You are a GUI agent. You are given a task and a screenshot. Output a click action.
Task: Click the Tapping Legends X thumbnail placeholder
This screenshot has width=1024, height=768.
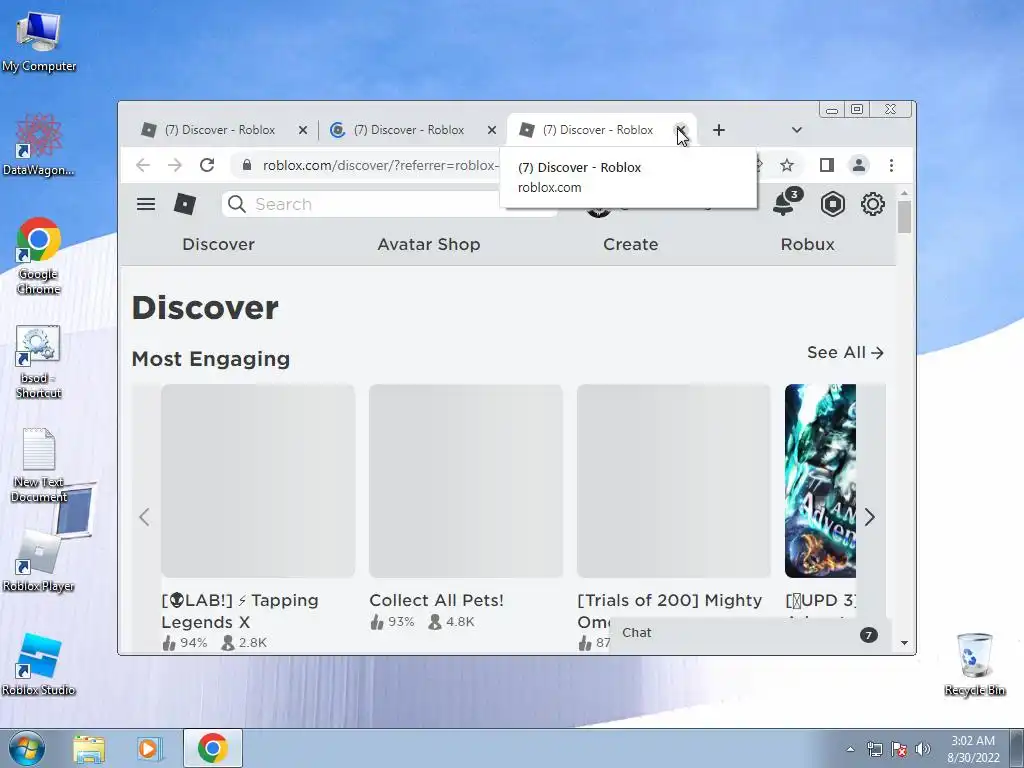point(258,481)
